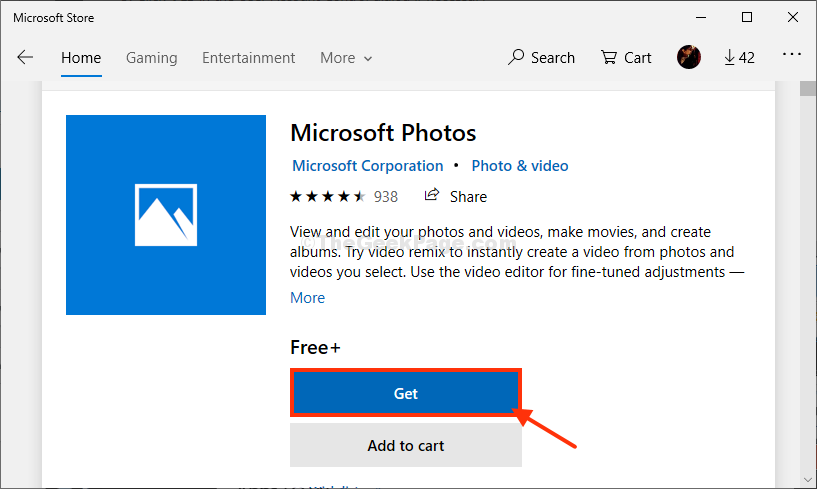Viewport: 817px width, 489px height.
Task: Close the Microsoft Store window
Action: 793,18
